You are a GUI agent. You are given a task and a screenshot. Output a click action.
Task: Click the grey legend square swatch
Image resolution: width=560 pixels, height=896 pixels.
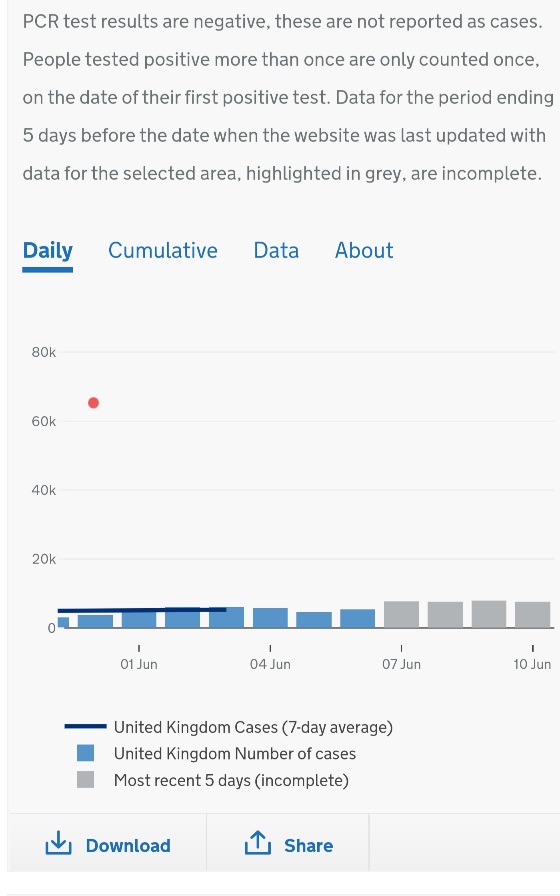pyautogui.click(x=85, y=779)
